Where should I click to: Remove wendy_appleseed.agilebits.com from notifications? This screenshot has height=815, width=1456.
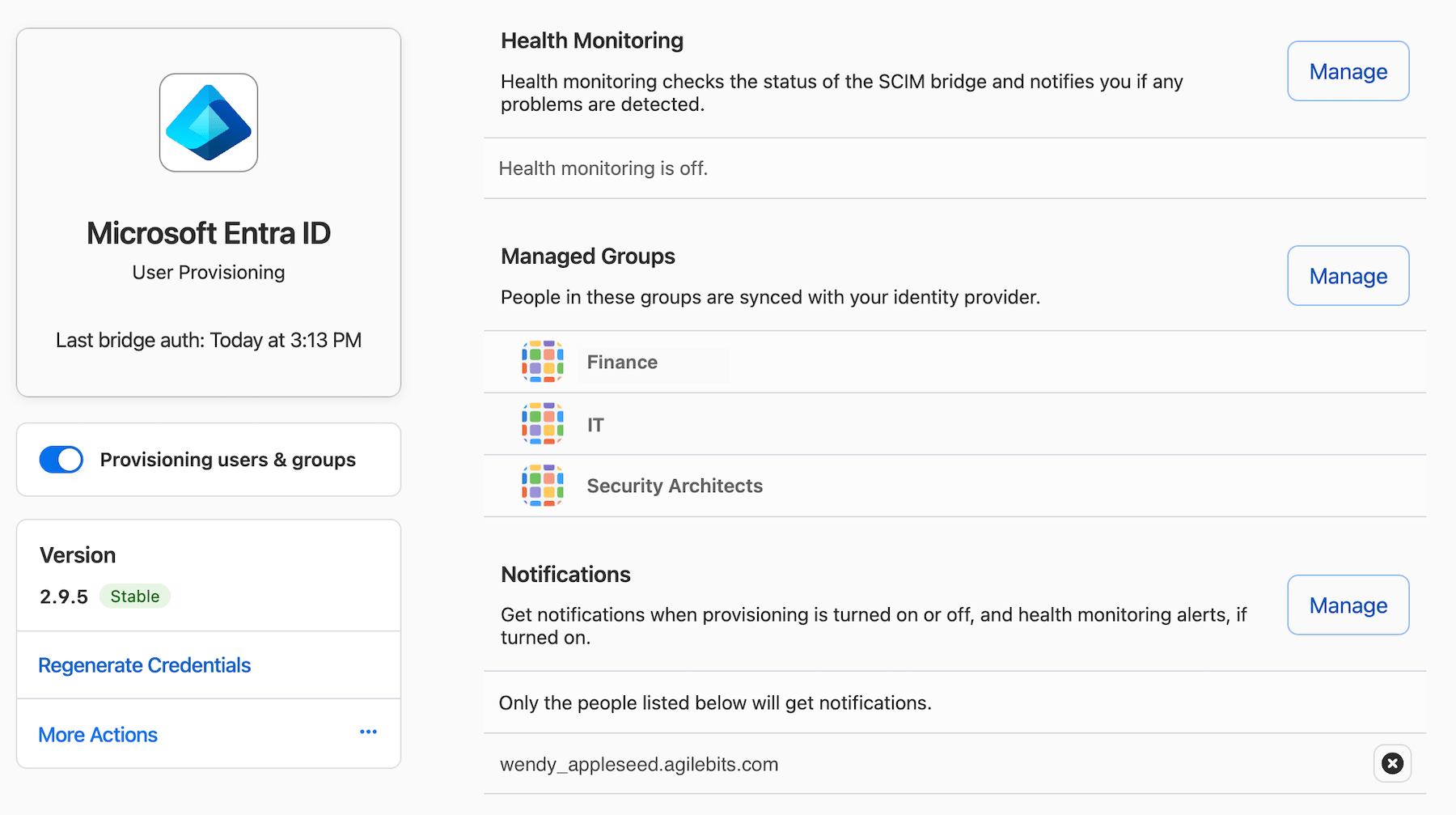pos(1392,763)
